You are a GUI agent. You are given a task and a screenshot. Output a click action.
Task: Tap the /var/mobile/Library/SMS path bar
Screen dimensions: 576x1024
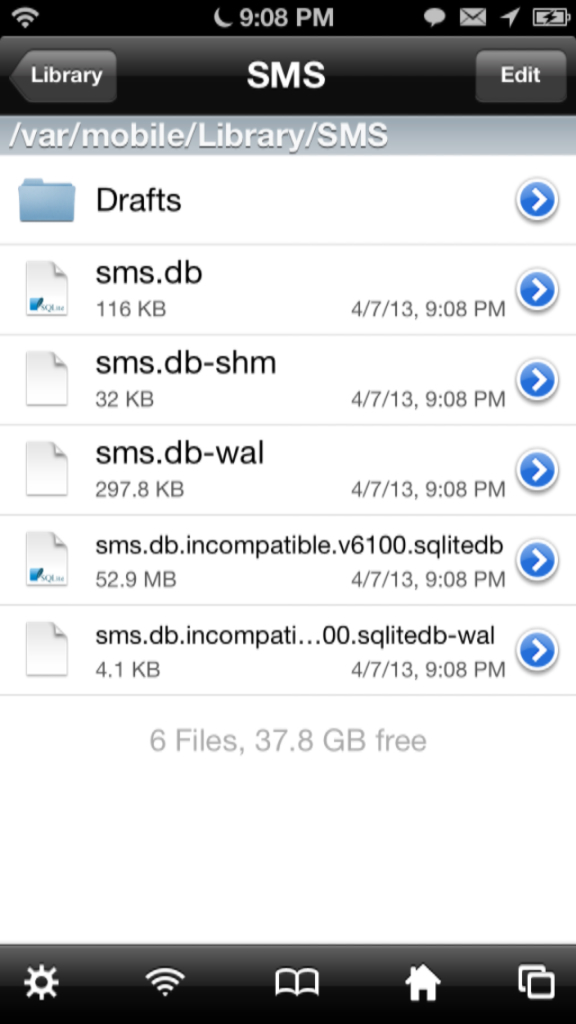[x=288, y=136]
